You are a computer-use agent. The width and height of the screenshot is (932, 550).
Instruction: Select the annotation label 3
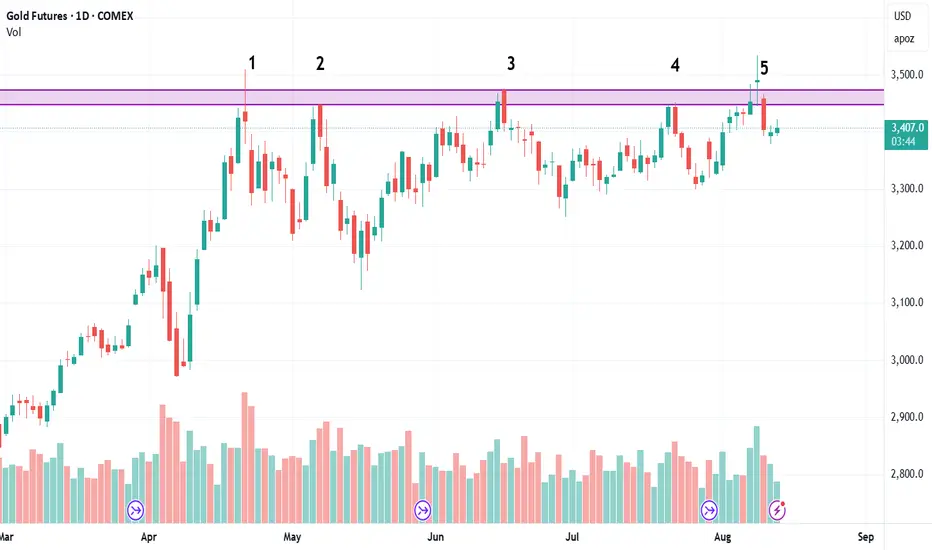[x=511, y=64]
